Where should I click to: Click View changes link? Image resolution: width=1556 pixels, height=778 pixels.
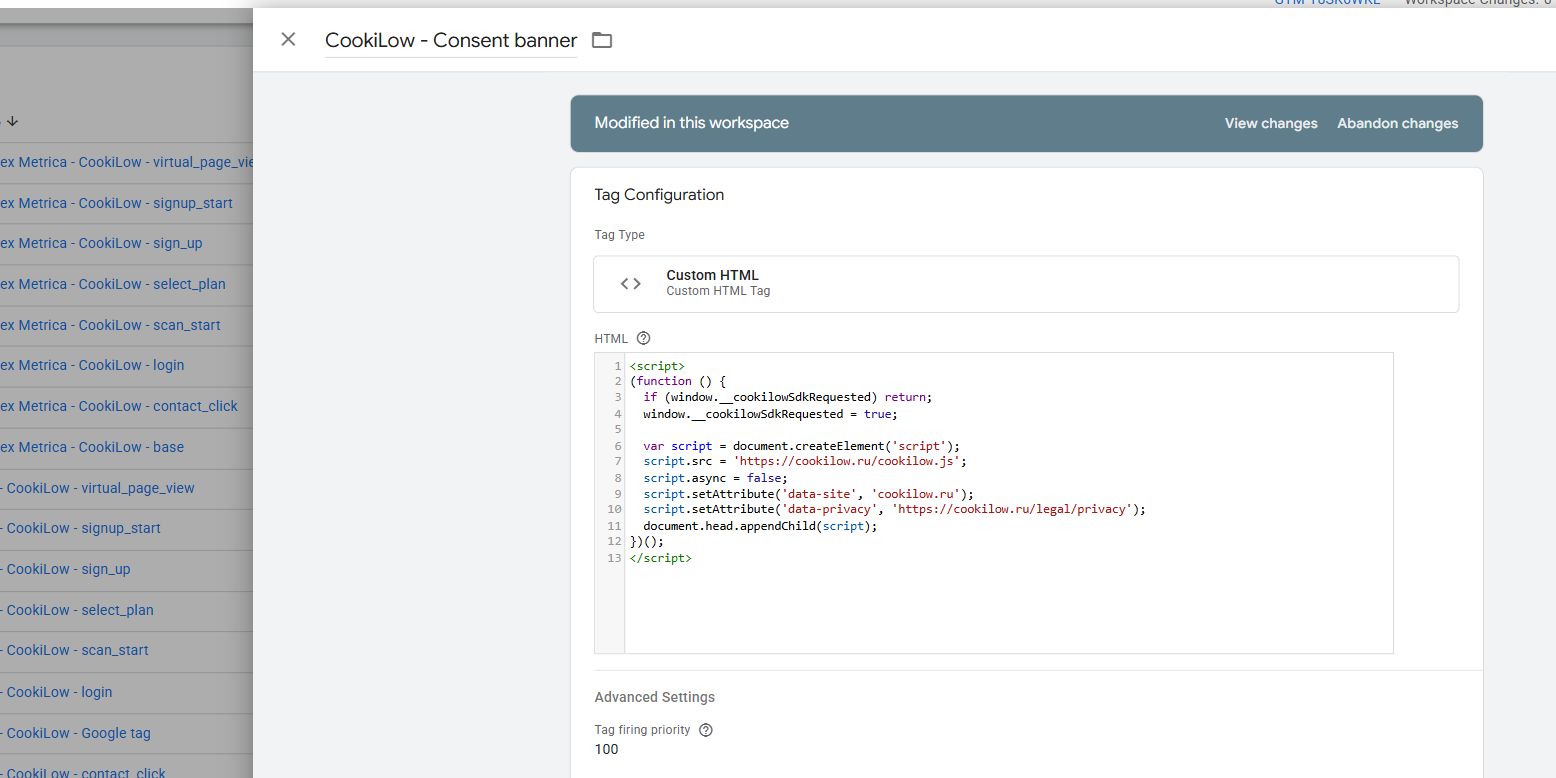(1271, 123)
